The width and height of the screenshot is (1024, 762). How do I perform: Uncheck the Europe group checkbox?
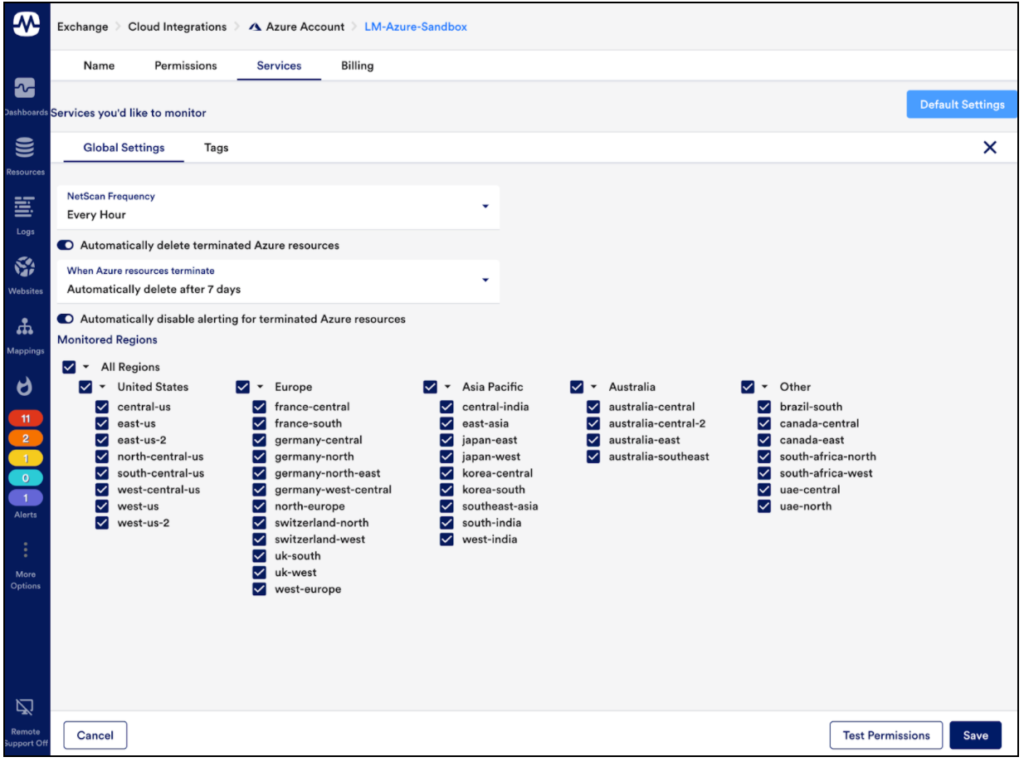point(243,387)
